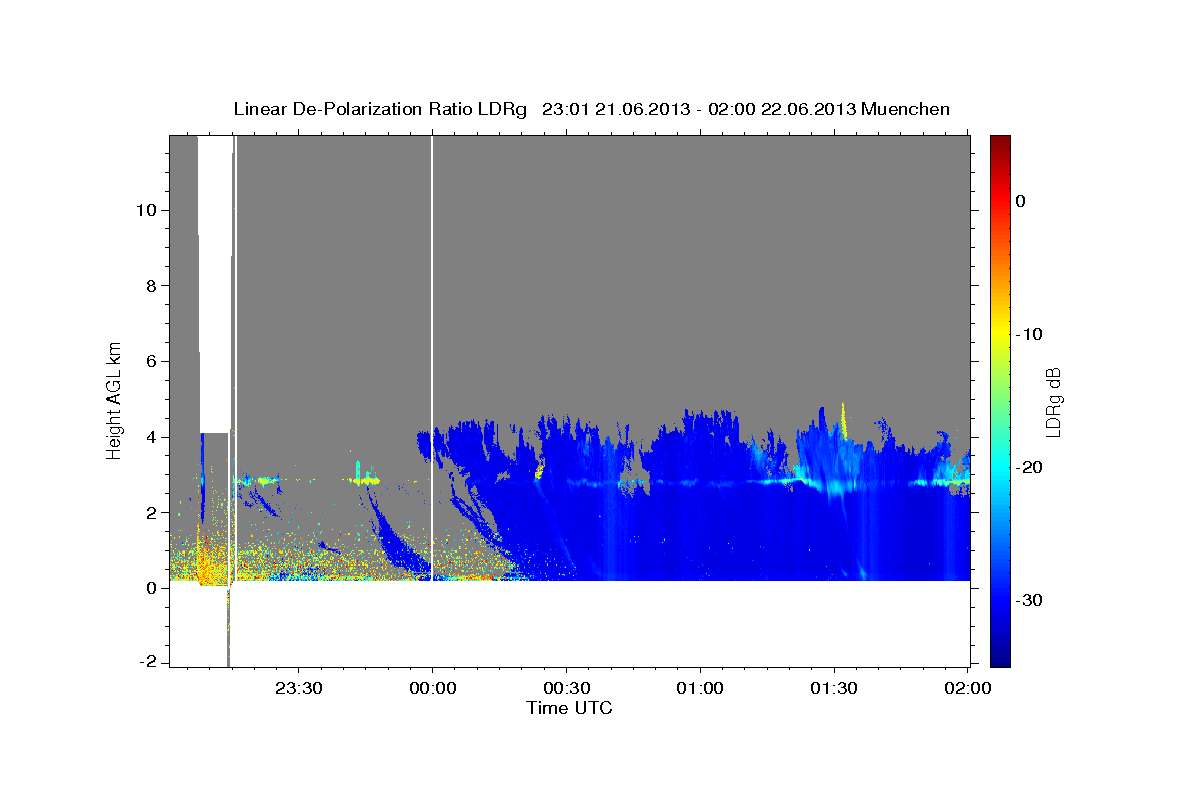1200x800 pixels.
Task: Click the 'Time UTC' axis label
Action: (569, 708)
